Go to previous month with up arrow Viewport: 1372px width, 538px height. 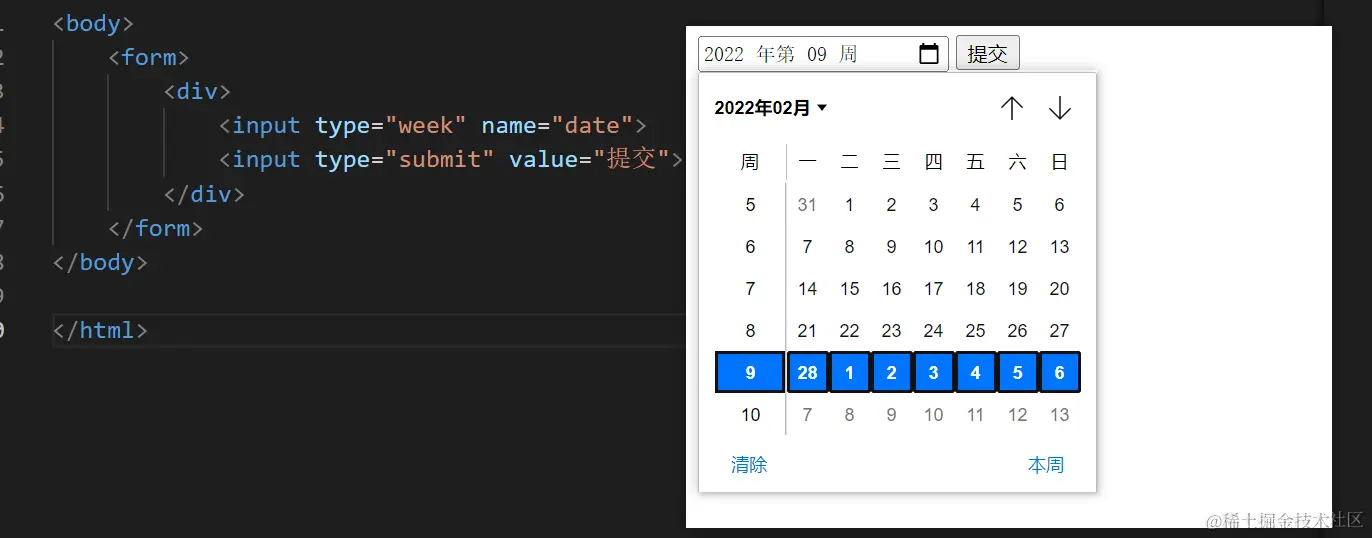1012,108
